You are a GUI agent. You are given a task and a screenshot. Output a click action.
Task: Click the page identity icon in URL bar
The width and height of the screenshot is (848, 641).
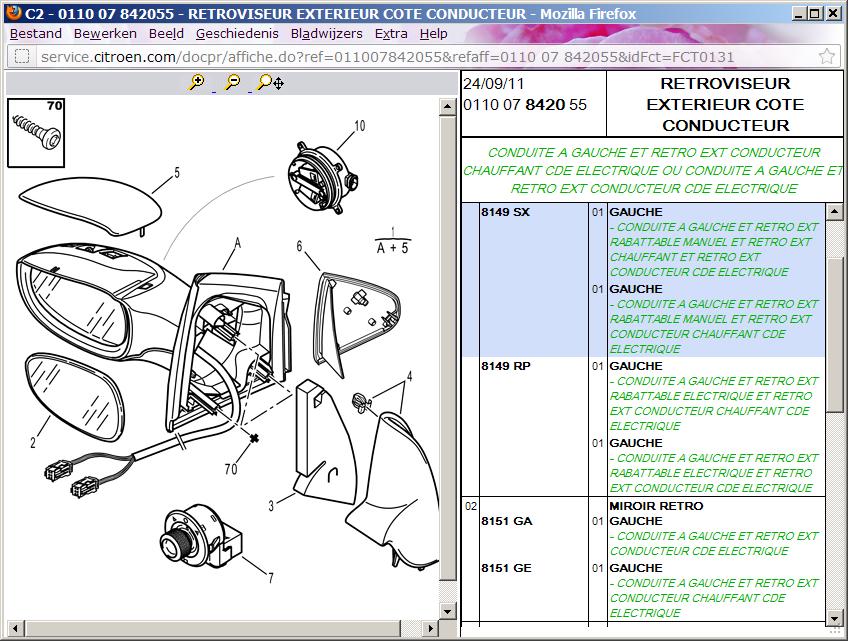22,56
